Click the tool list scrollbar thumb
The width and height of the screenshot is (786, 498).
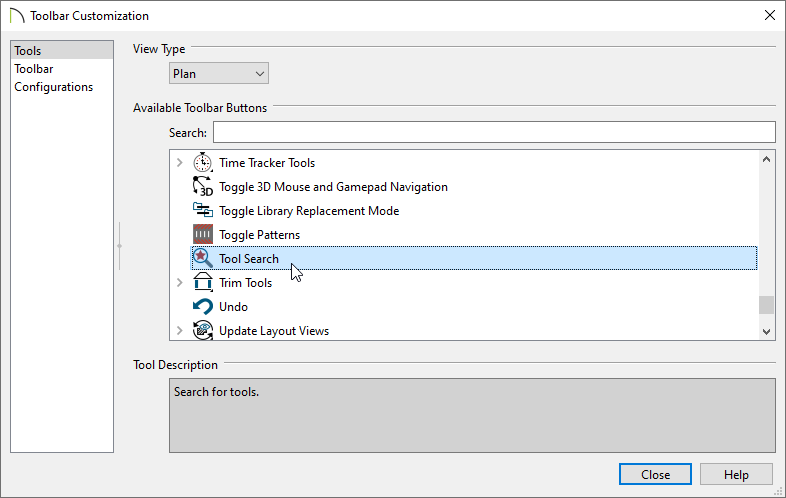pos(766,305)
